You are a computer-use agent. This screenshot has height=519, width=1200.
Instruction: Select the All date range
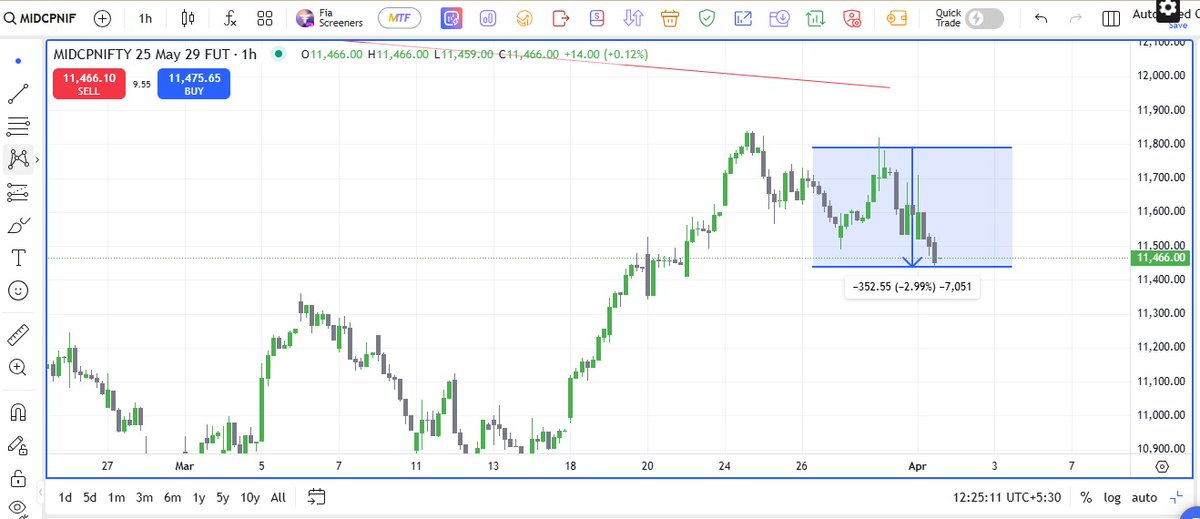278,497
